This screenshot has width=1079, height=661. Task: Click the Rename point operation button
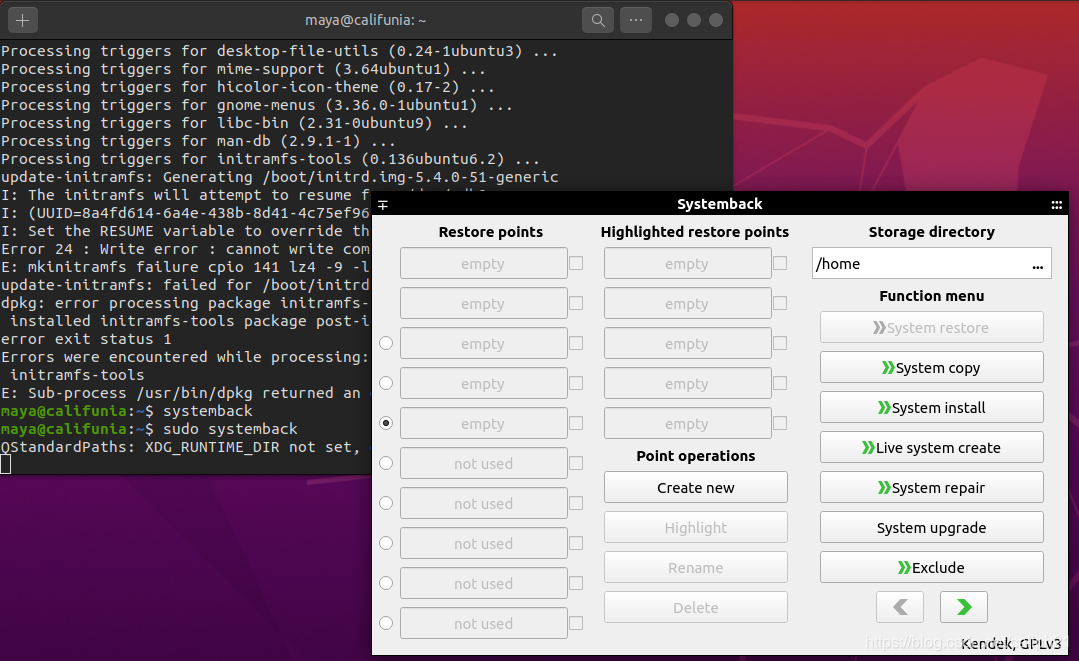point(696,567)
